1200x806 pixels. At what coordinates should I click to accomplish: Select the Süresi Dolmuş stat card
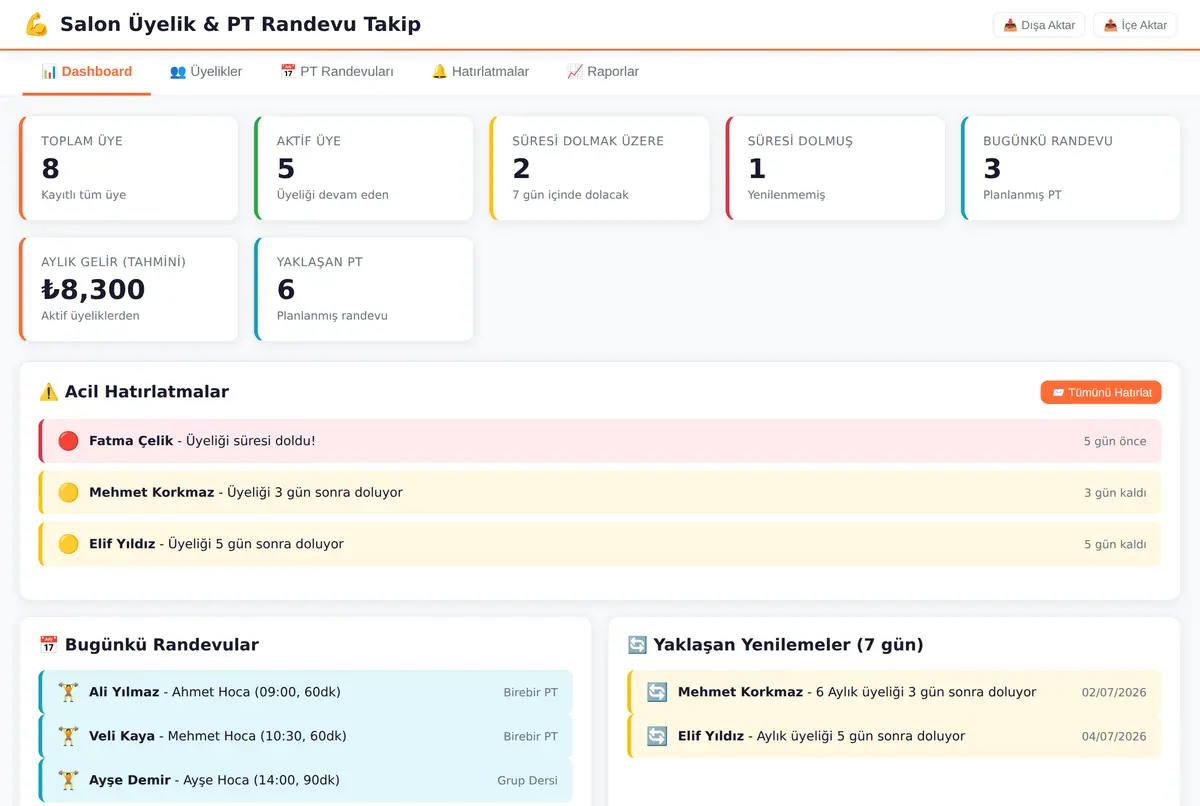tap(835, 168)
